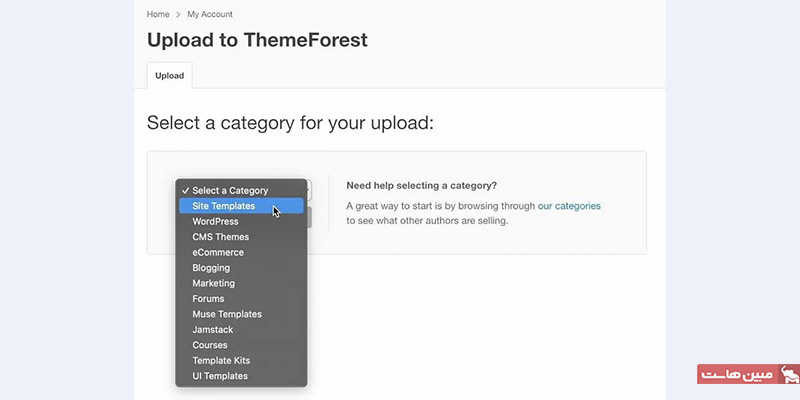The width and height of the screenshot is (800, 400).
Task: Choose WordPress in the category dropdown
Action: point(215,221)
